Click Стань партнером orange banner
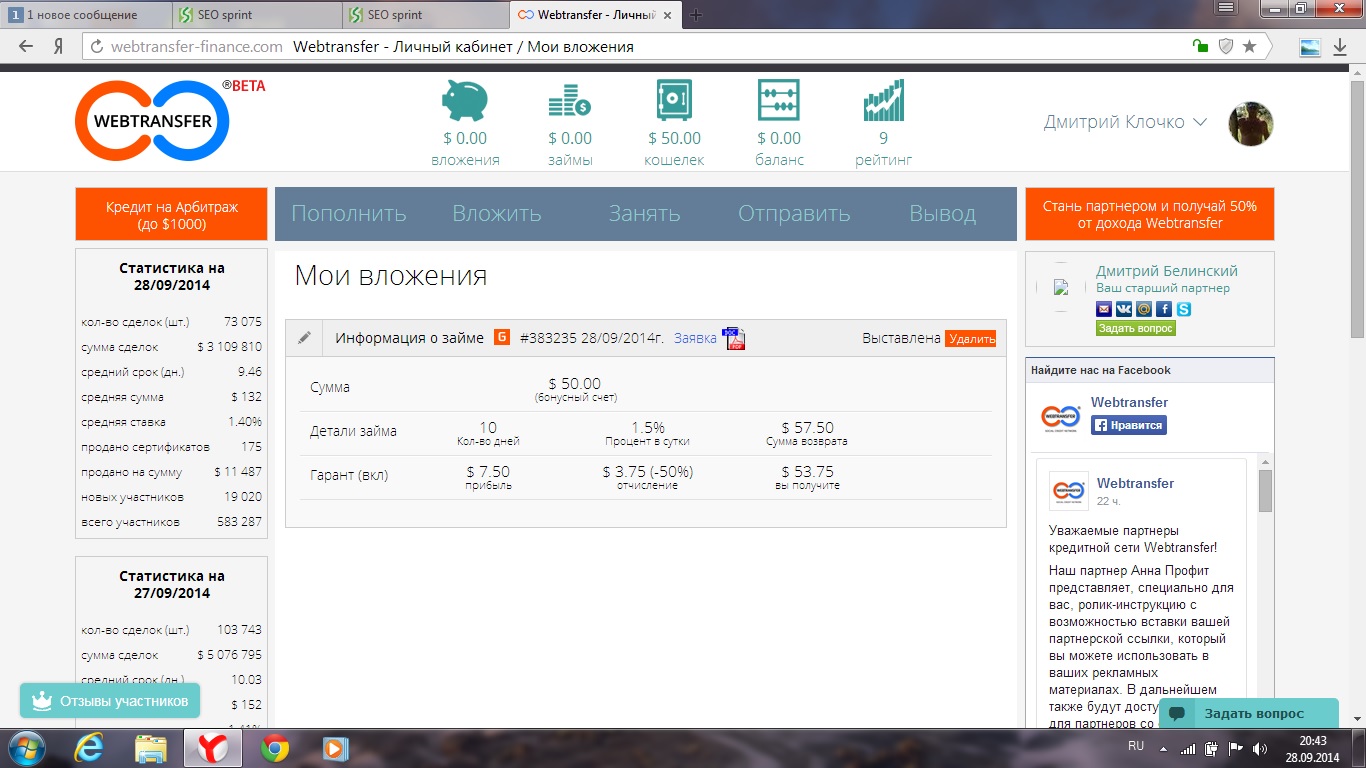 (1150, 214)
